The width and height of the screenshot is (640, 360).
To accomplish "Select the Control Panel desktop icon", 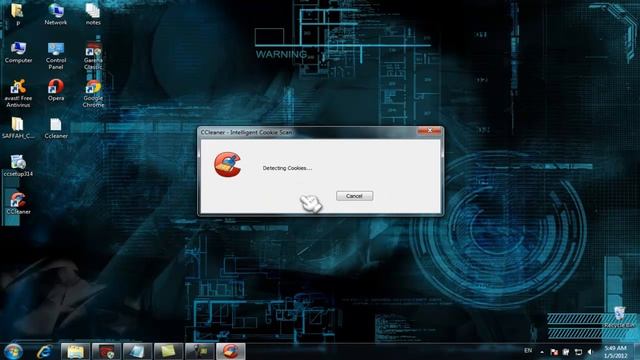I will tap(56, 56).
